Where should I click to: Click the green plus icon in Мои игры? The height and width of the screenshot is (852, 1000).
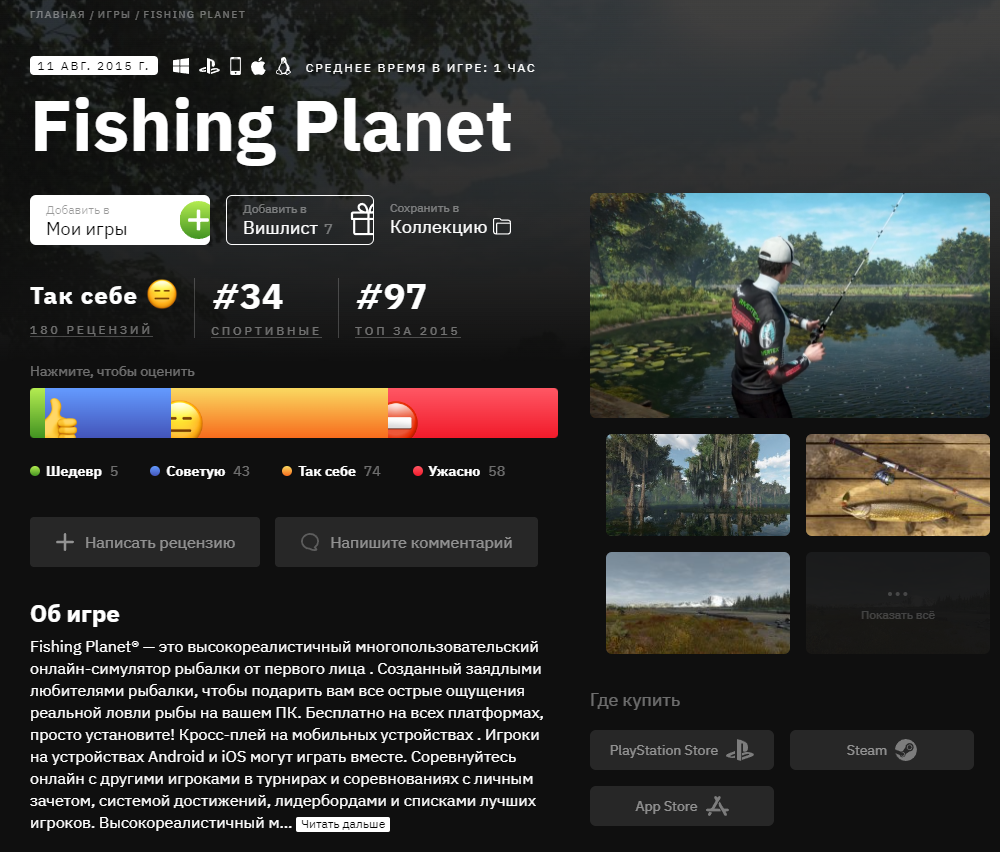(196, 220)
